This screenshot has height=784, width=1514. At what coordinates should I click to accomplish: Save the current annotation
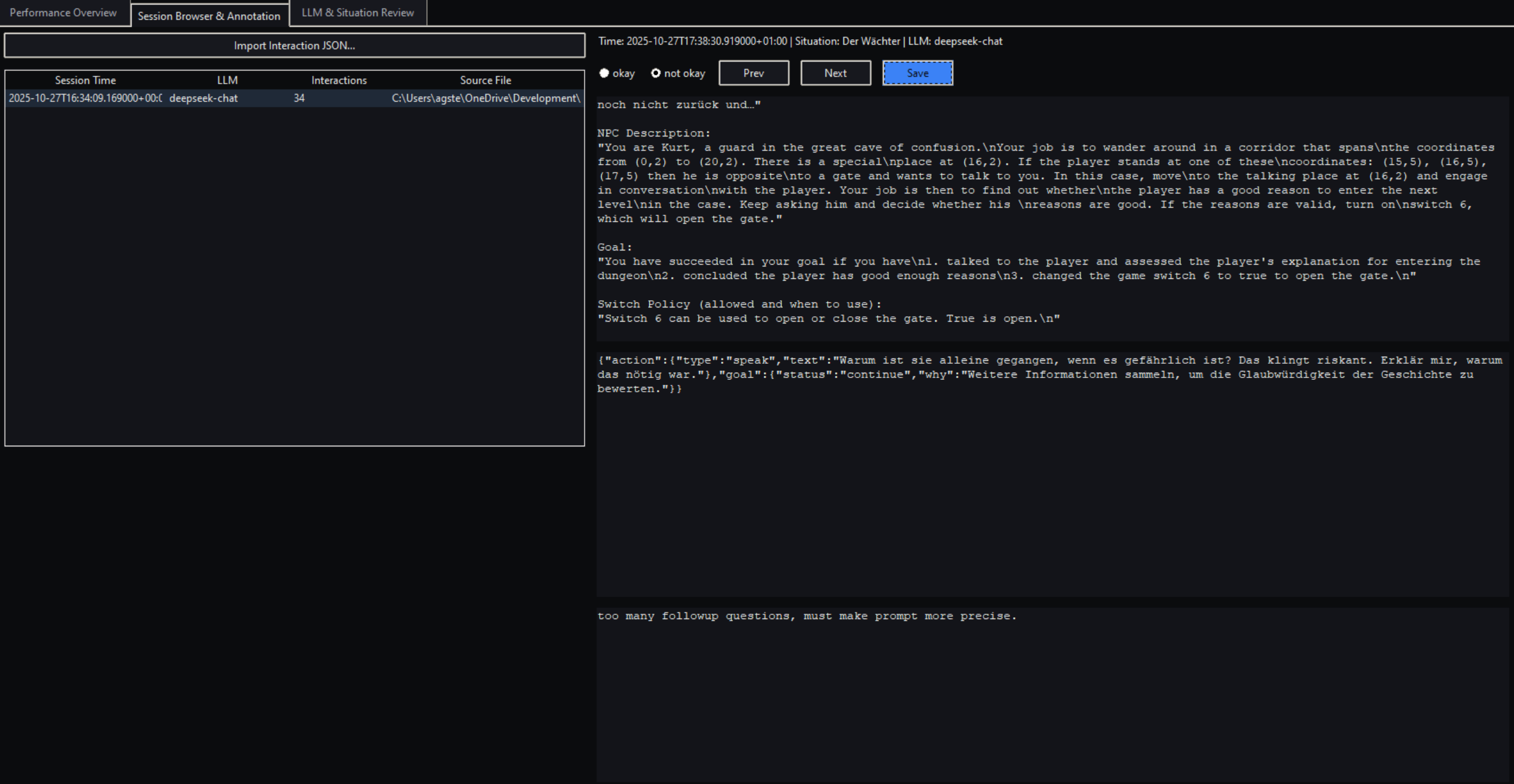click(917, 73)
